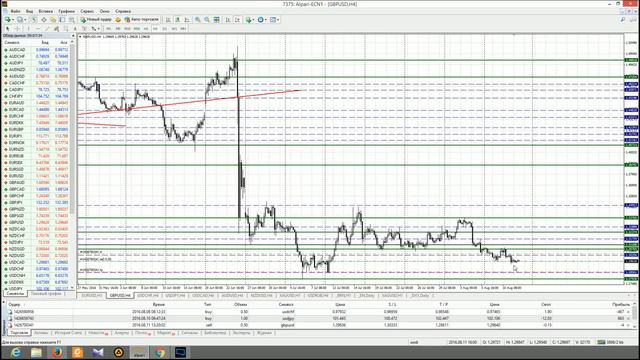Switch timeframe to H4
The width and height of the screenshot is (640, 360).
155,29
